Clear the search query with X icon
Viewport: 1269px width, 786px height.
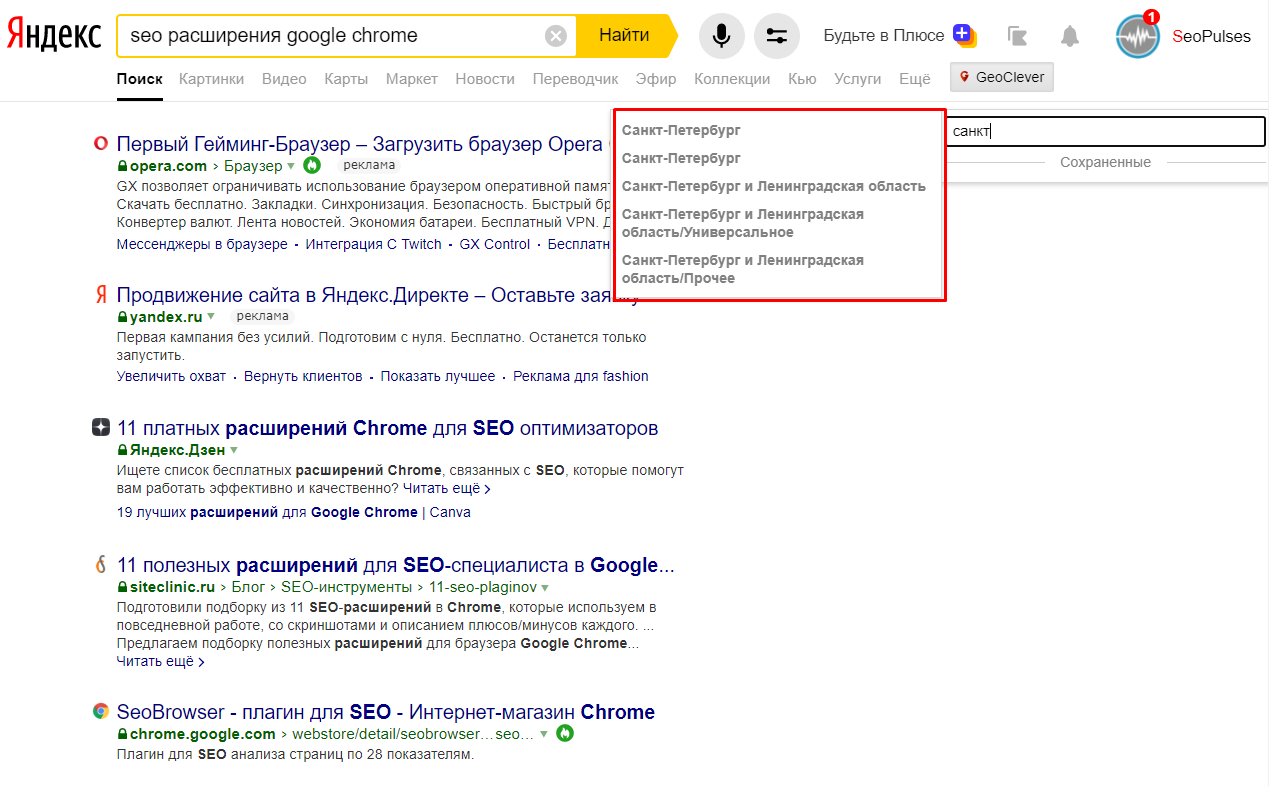(x=556, y=37)
